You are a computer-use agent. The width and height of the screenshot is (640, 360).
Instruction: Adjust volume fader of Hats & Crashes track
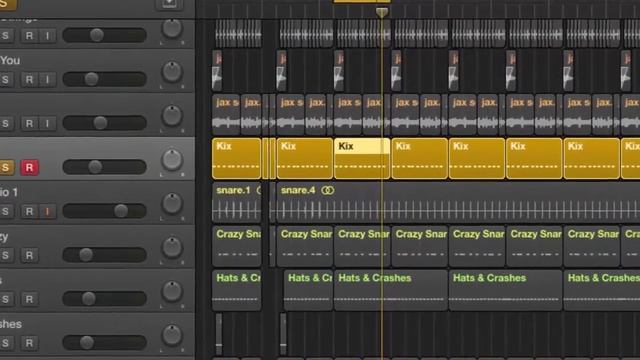coord(89,298)
